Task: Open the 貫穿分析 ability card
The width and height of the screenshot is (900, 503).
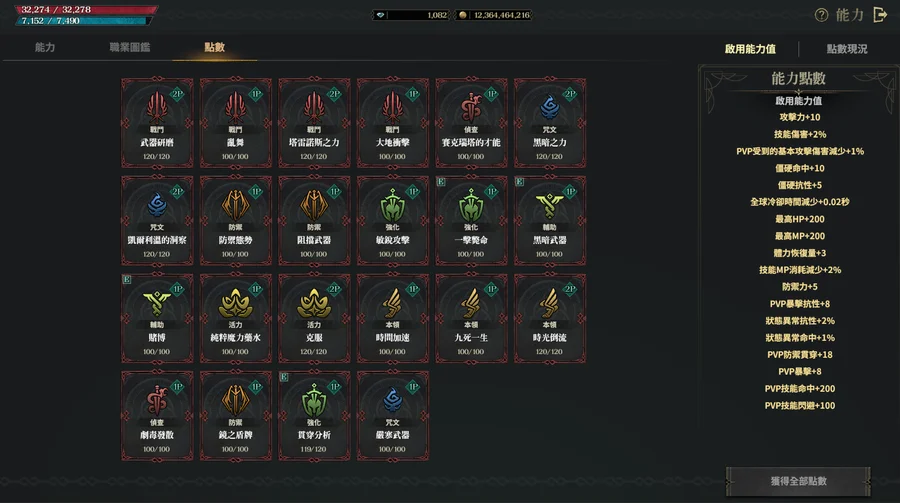Action: (314, 416)
